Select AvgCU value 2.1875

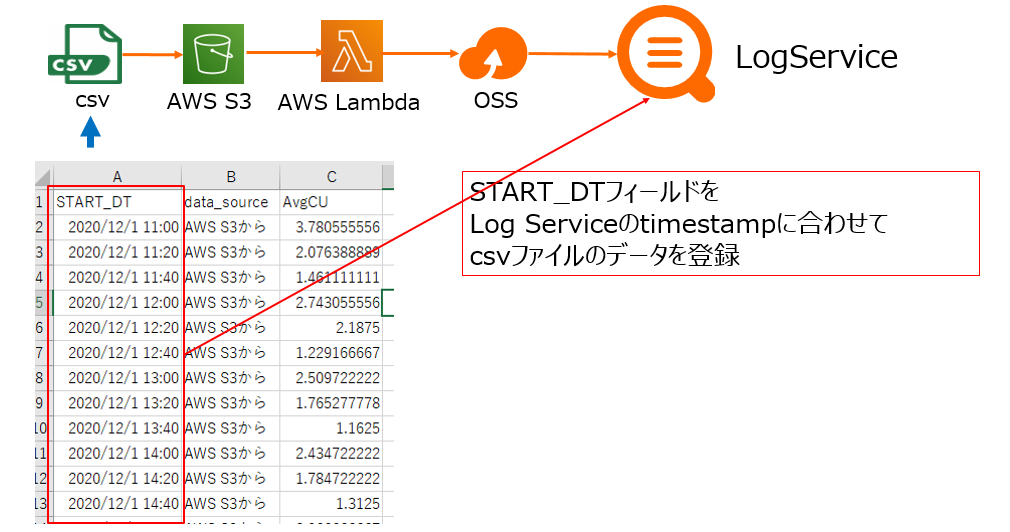[331, 328]
